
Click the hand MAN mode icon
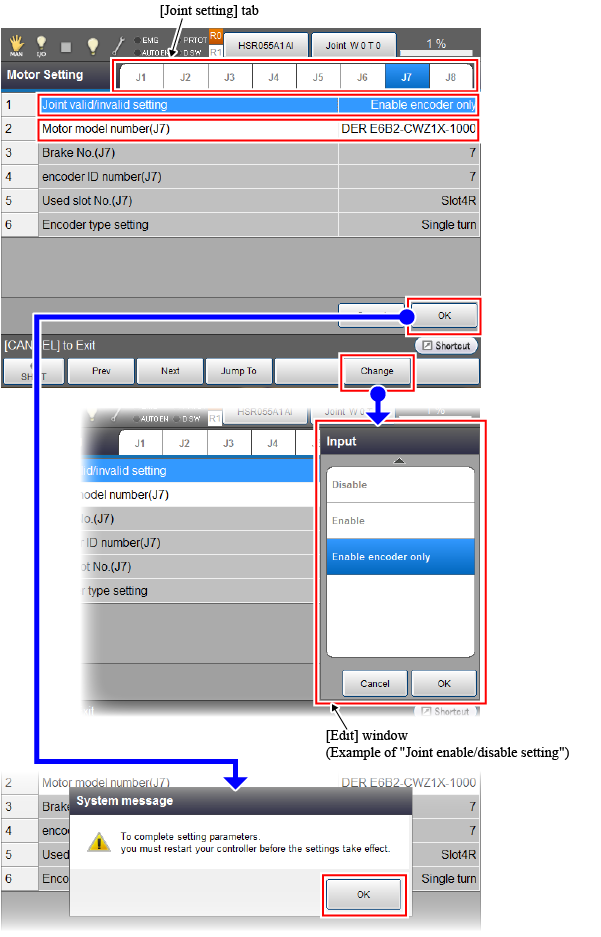pyautogui.click(x=17, y=46)
